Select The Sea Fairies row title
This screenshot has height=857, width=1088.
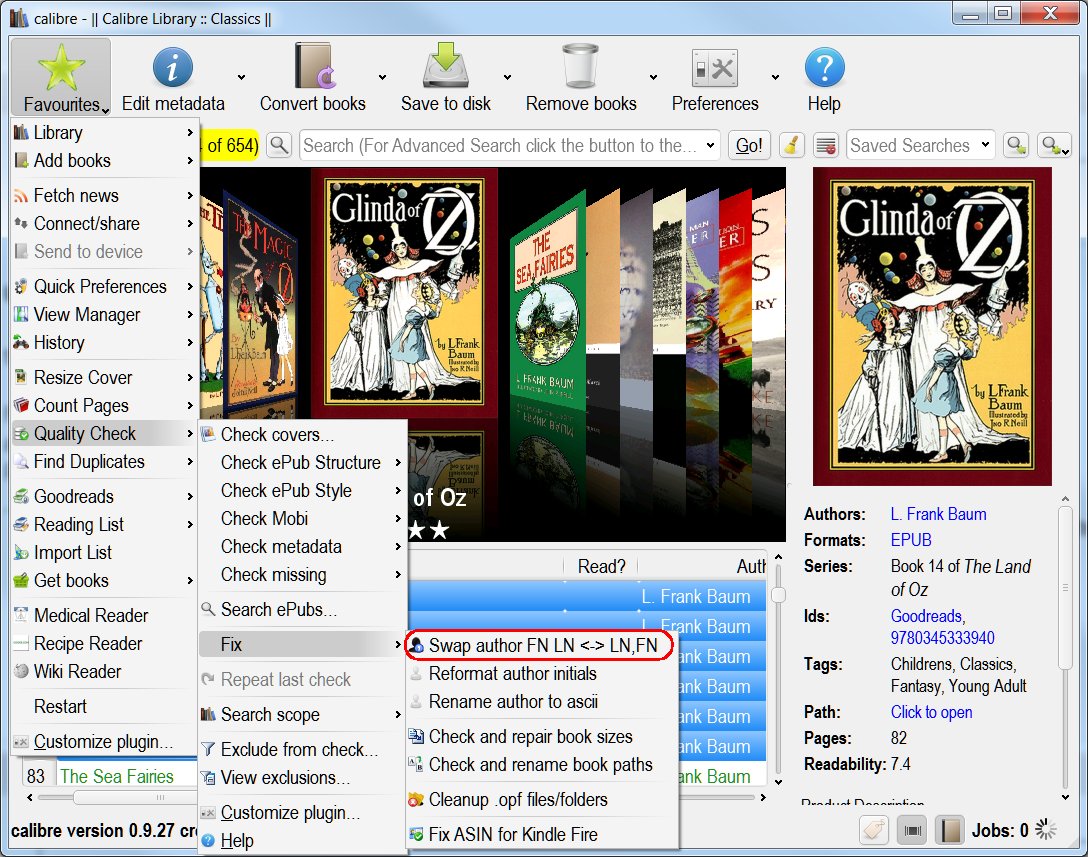tap(117, 776)
